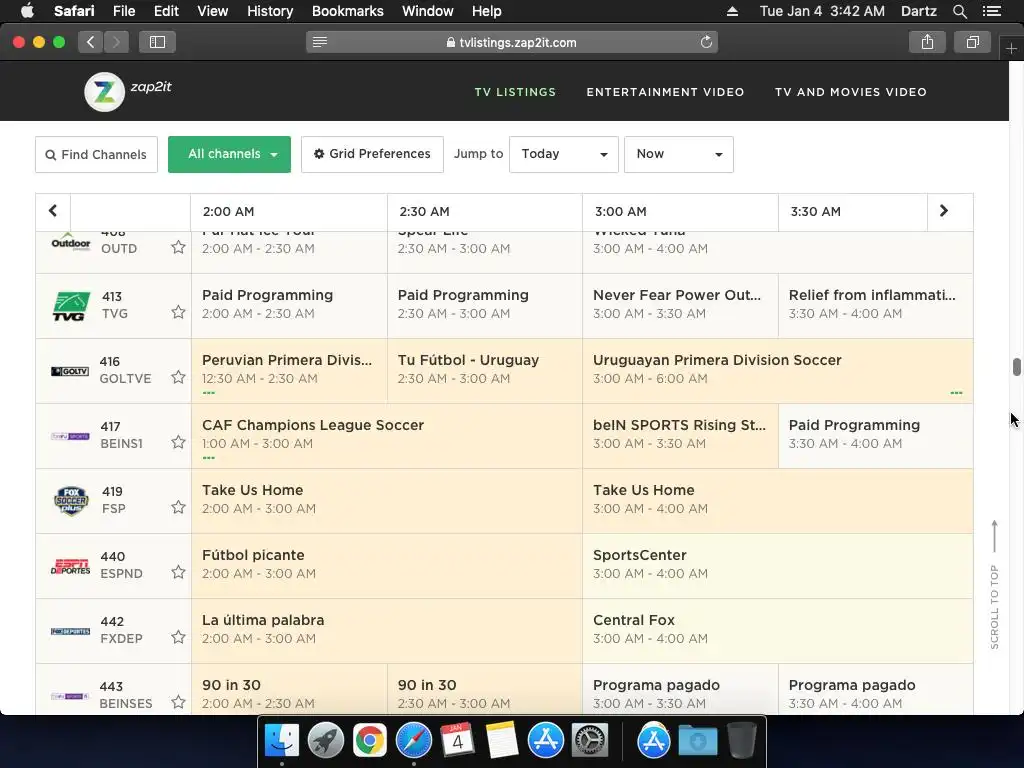Favorite the BEINS1 channel star
The width and height of the screenshot is (1024, 768).
point(178,442)
